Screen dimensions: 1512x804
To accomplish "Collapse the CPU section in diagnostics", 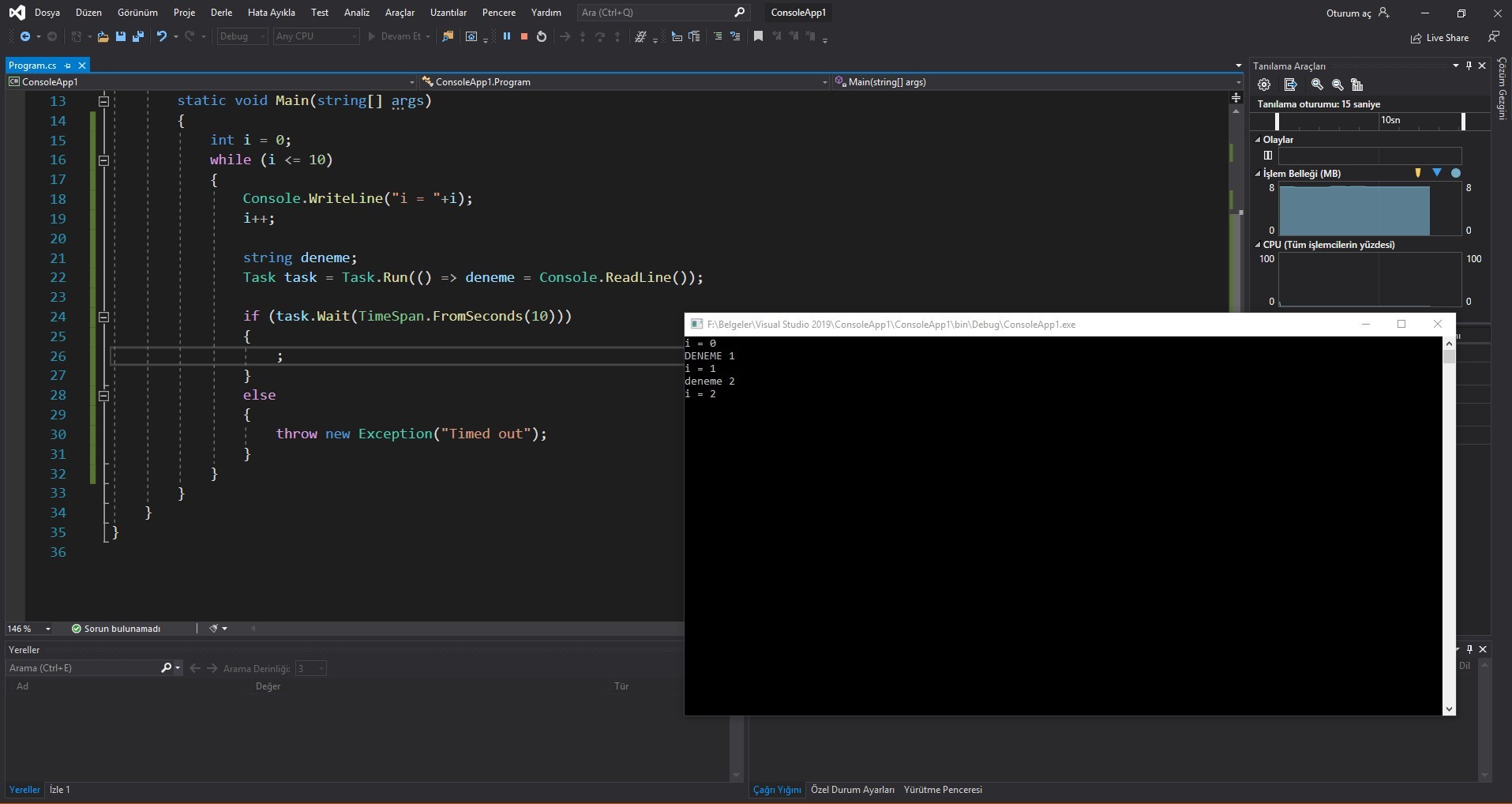I will 1258,245.
